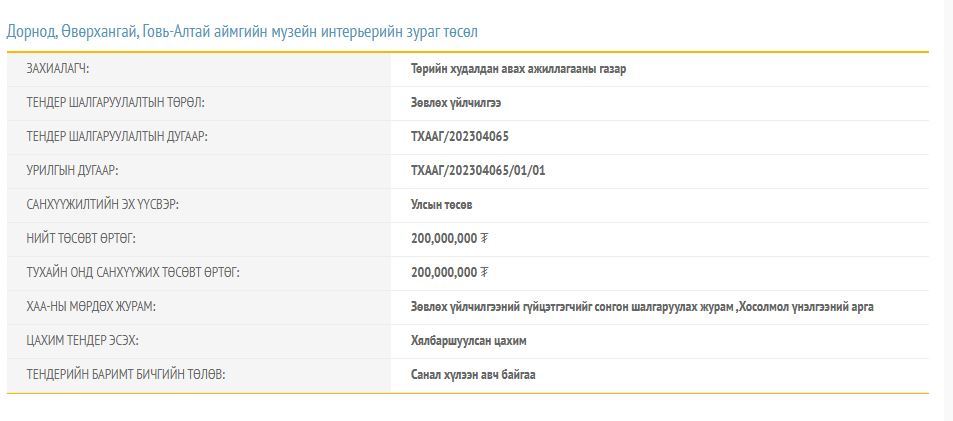Click the ХАА-НЫ МӨРДӨХ ЖУРАМ label
Image resolution: width=953 pixels, height=421 pixels.
[x=91, y=307]
